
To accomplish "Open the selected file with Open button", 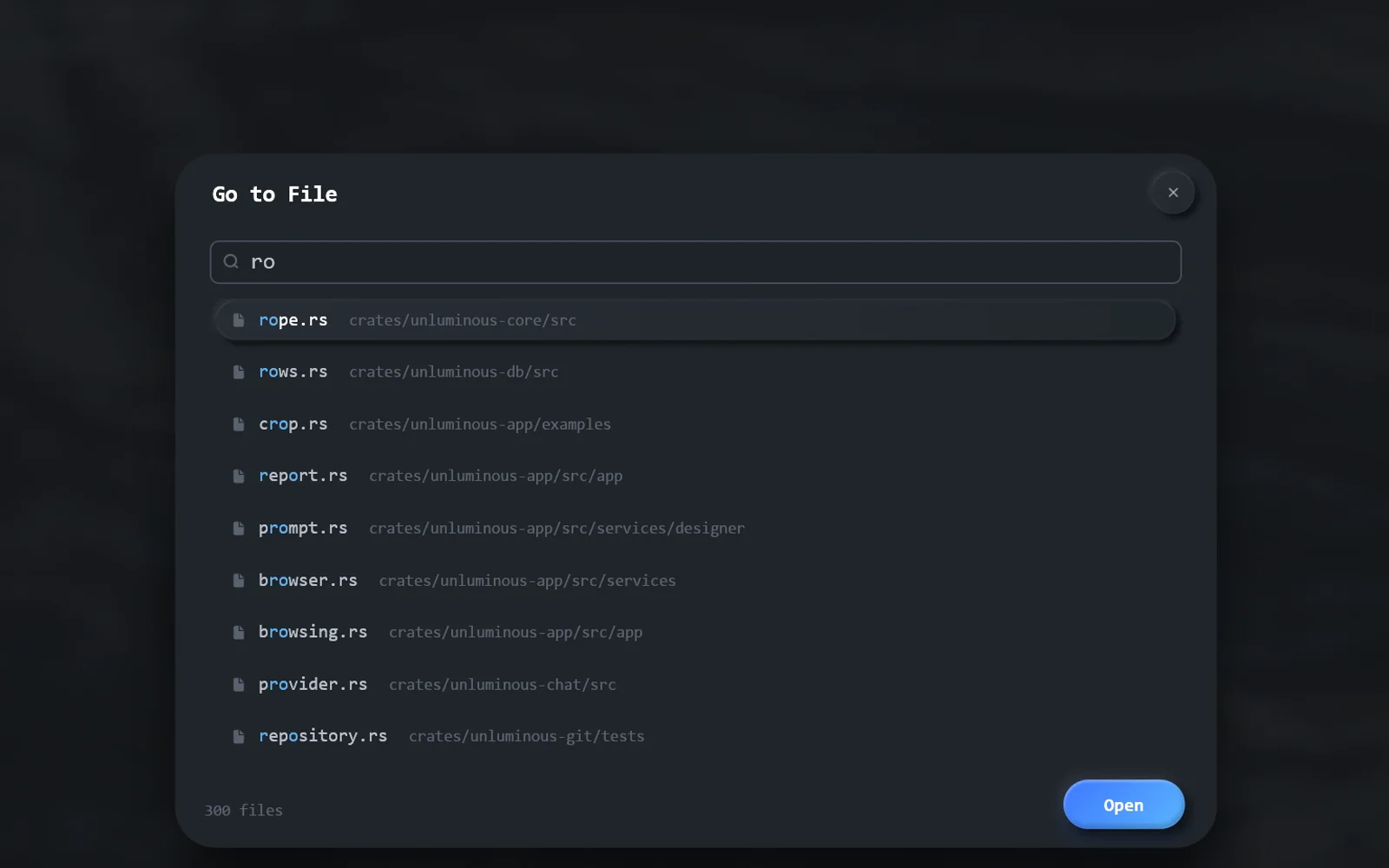I will [x=1123, y=805].
